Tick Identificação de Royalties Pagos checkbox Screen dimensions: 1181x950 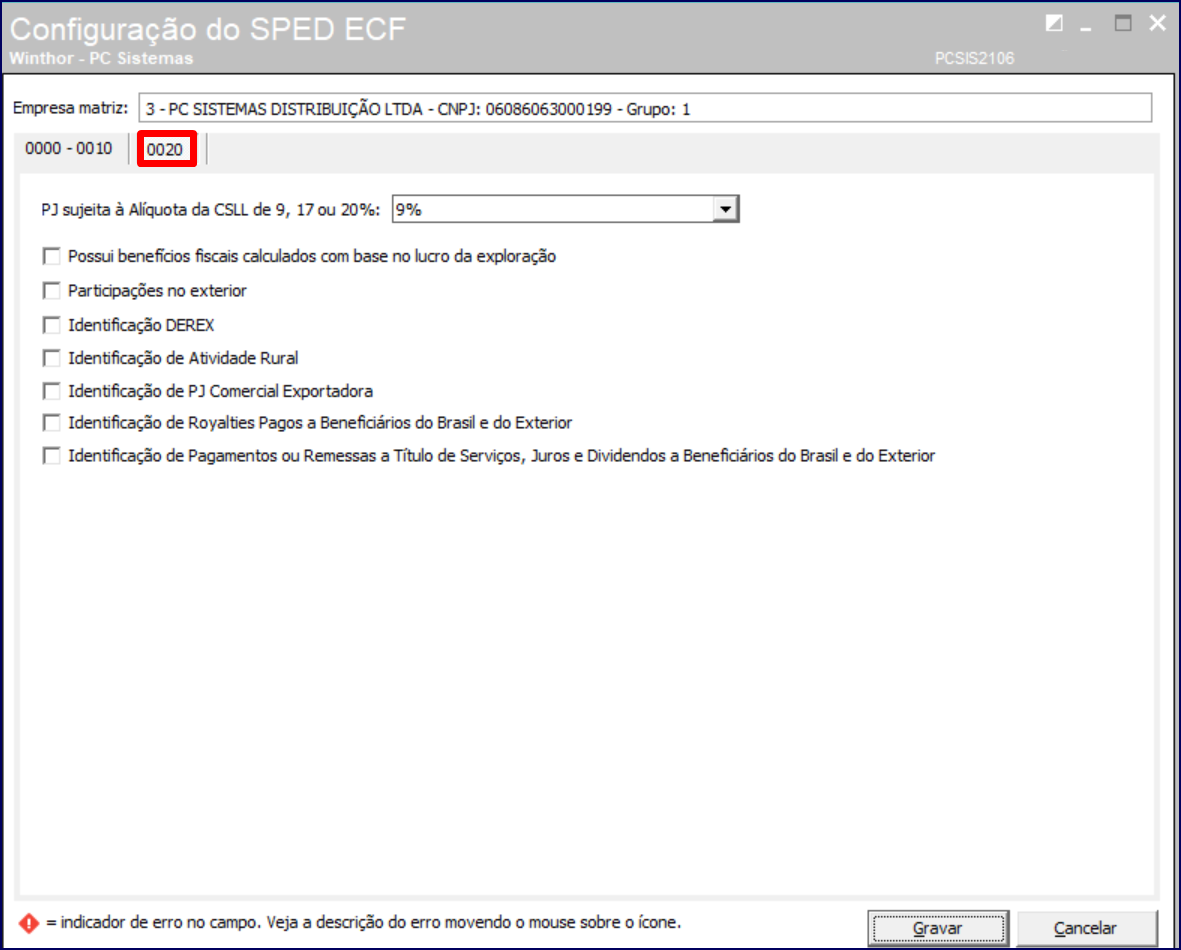tap(51, 423)
